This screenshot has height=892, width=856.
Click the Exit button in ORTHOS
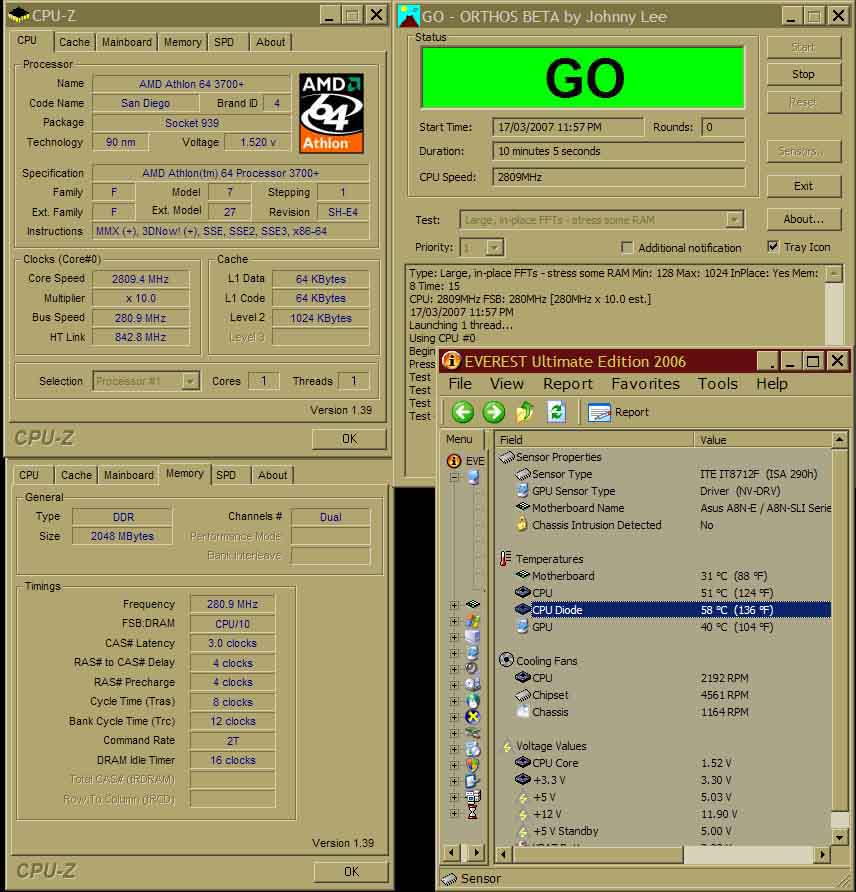[803, 186]
